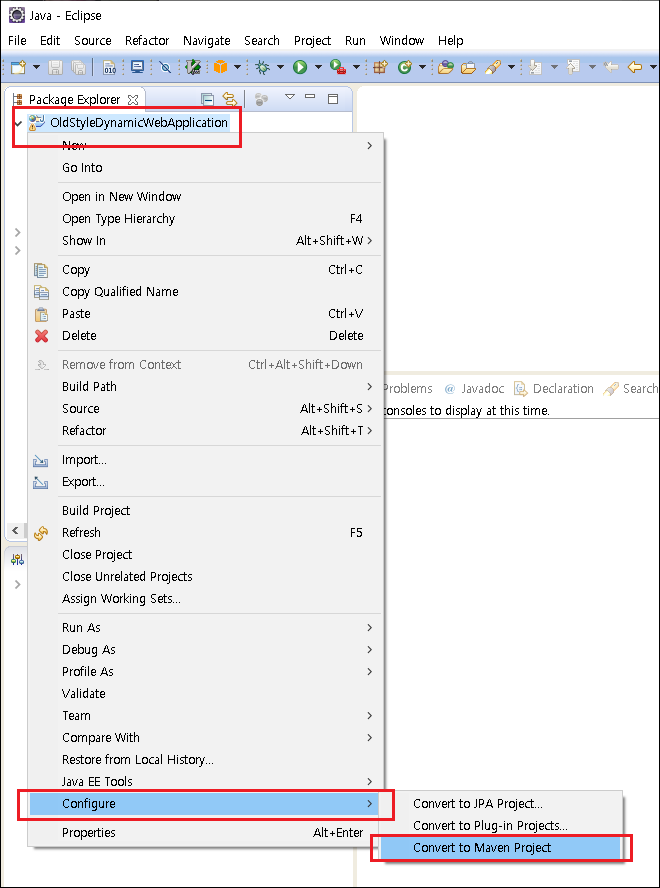Click the Next Annotation toolbar icon
The image size is (660, 888).
[535, 67]
